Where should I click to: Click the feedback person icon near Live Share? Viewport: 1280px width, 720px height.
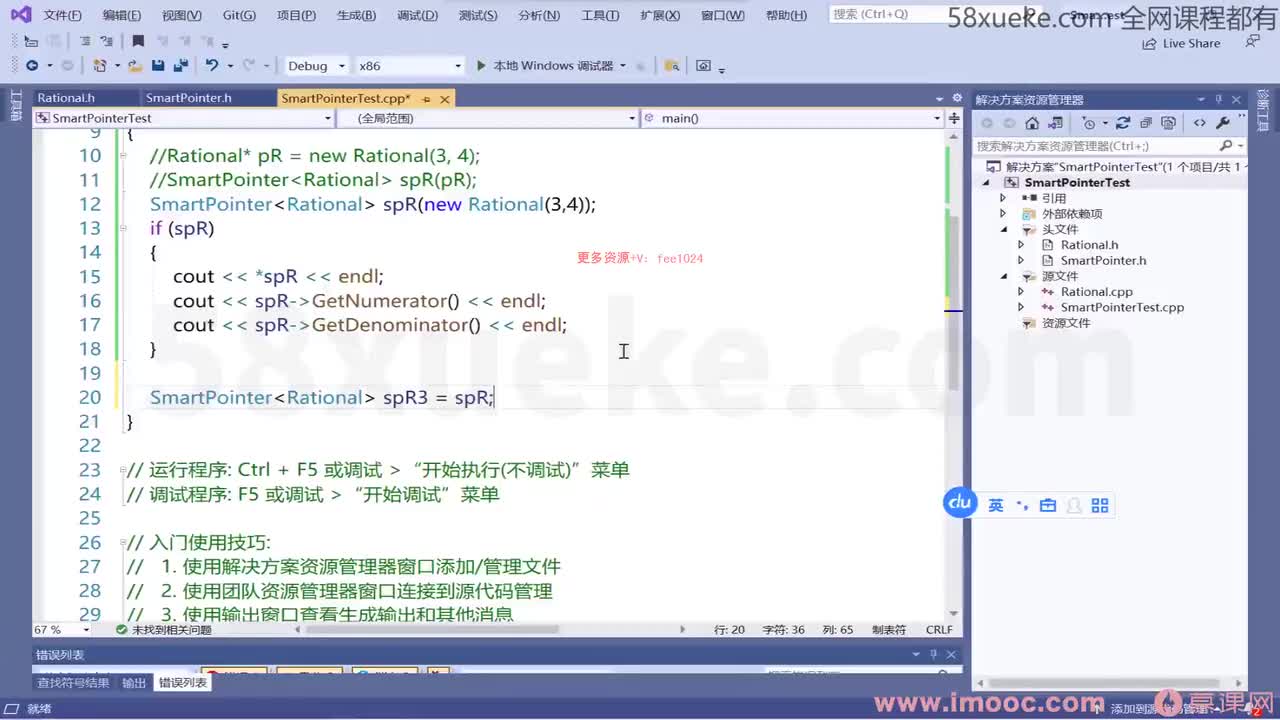1252,42
